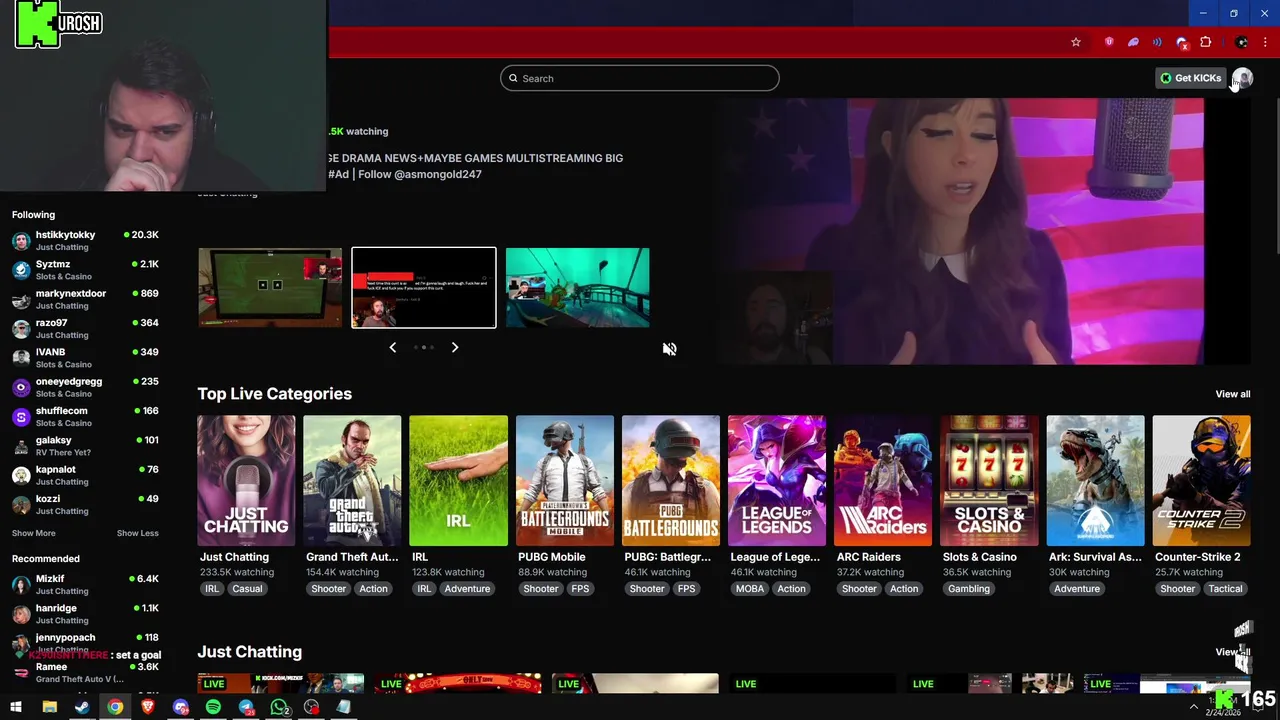Open oneeyedgregg channel in sidebar

[x=85, y=387]
